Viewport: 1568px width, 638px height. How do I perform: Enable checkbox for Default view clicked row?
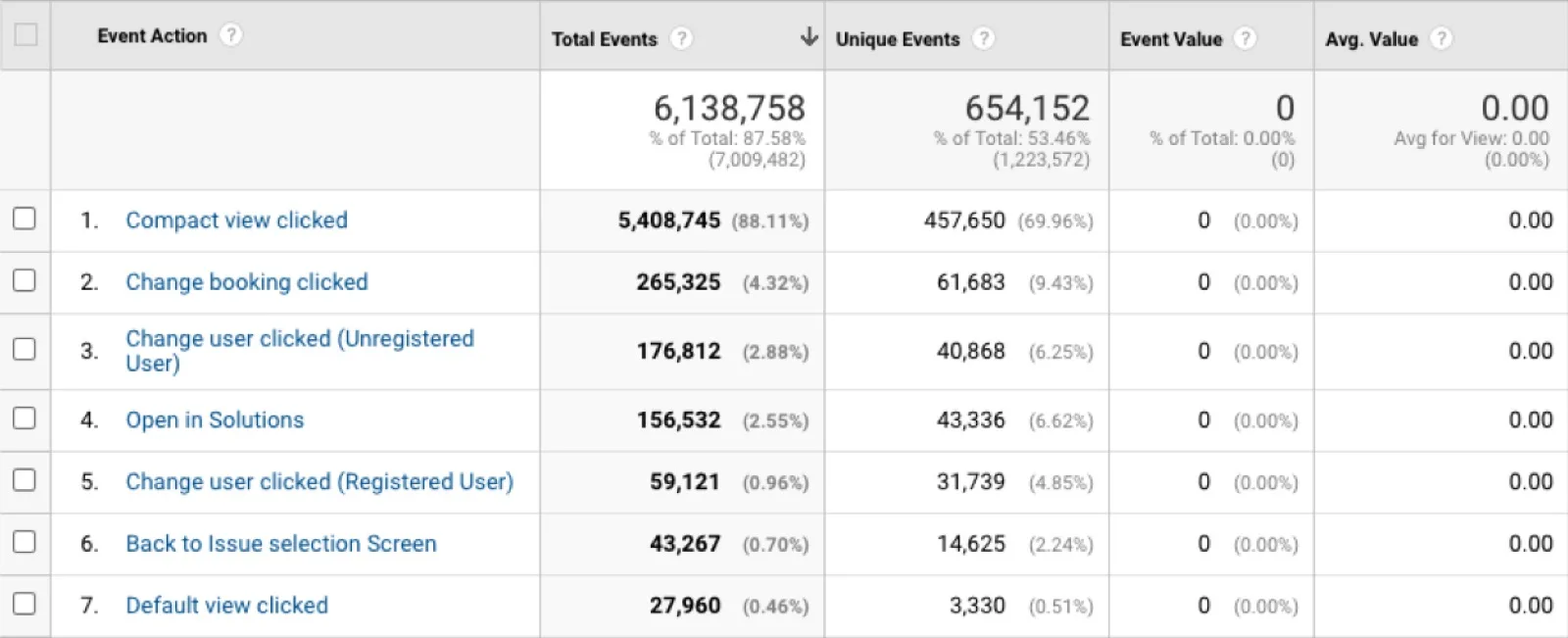click(x=24, y=604)
